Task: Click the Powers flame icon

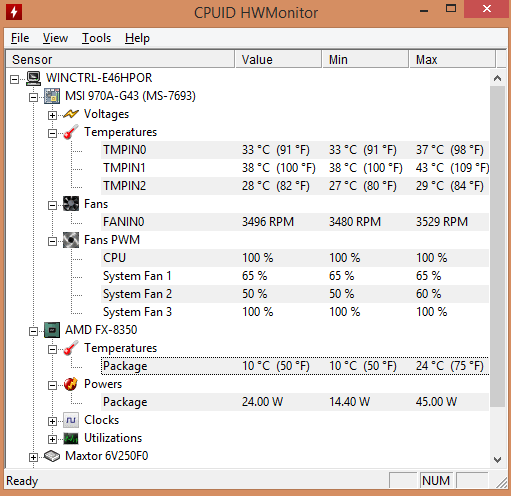Action: [x=71, y=384]
